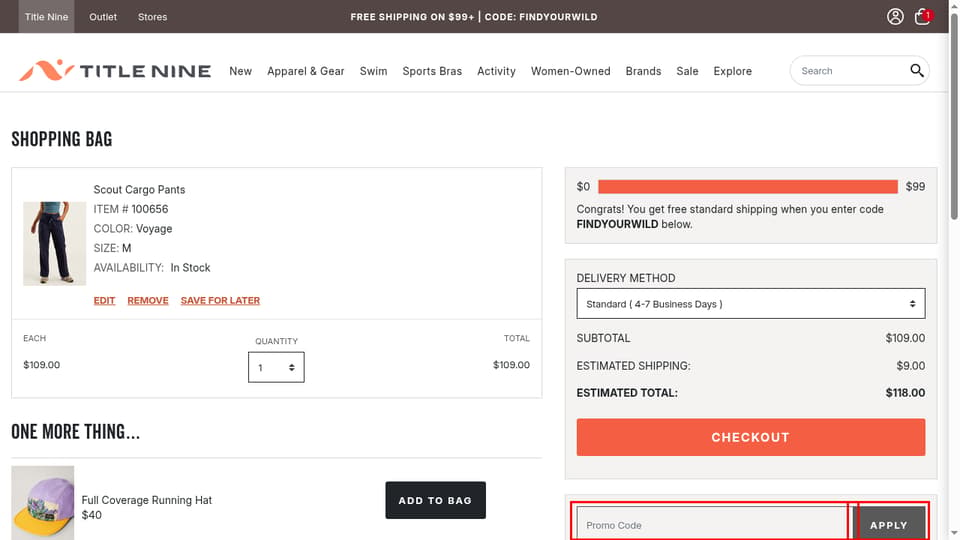Open the Sports Bras menu
Viewport: 960px width, 540px height.
432,71
